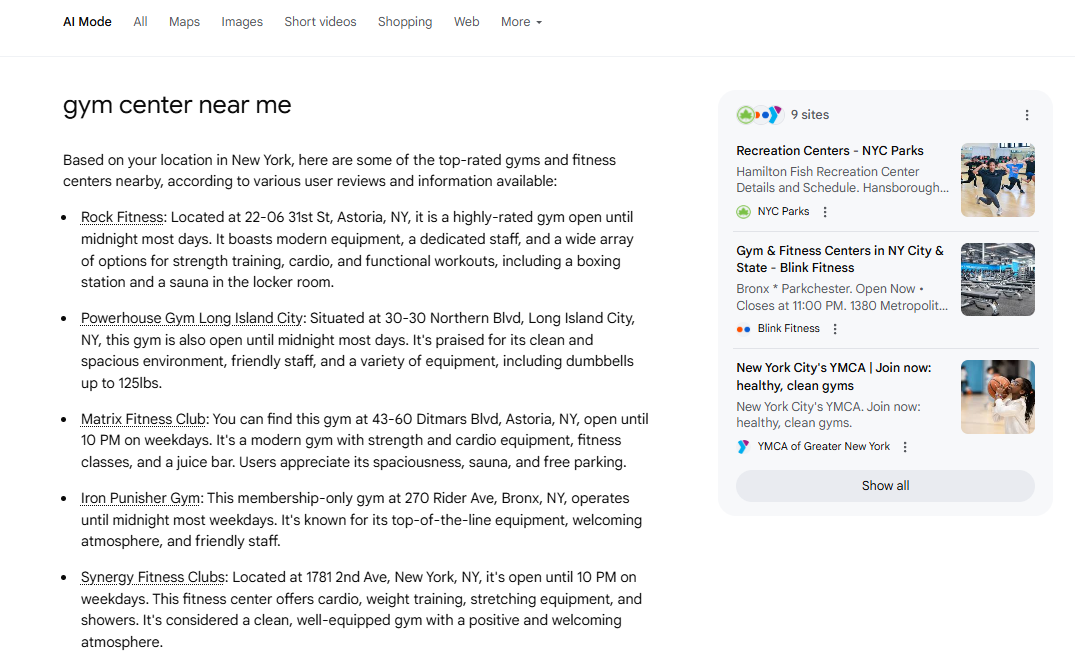Click the 'Blink Fitness' source name
This screenshot has width=1075, height=662.
click(x=788, y=329)
